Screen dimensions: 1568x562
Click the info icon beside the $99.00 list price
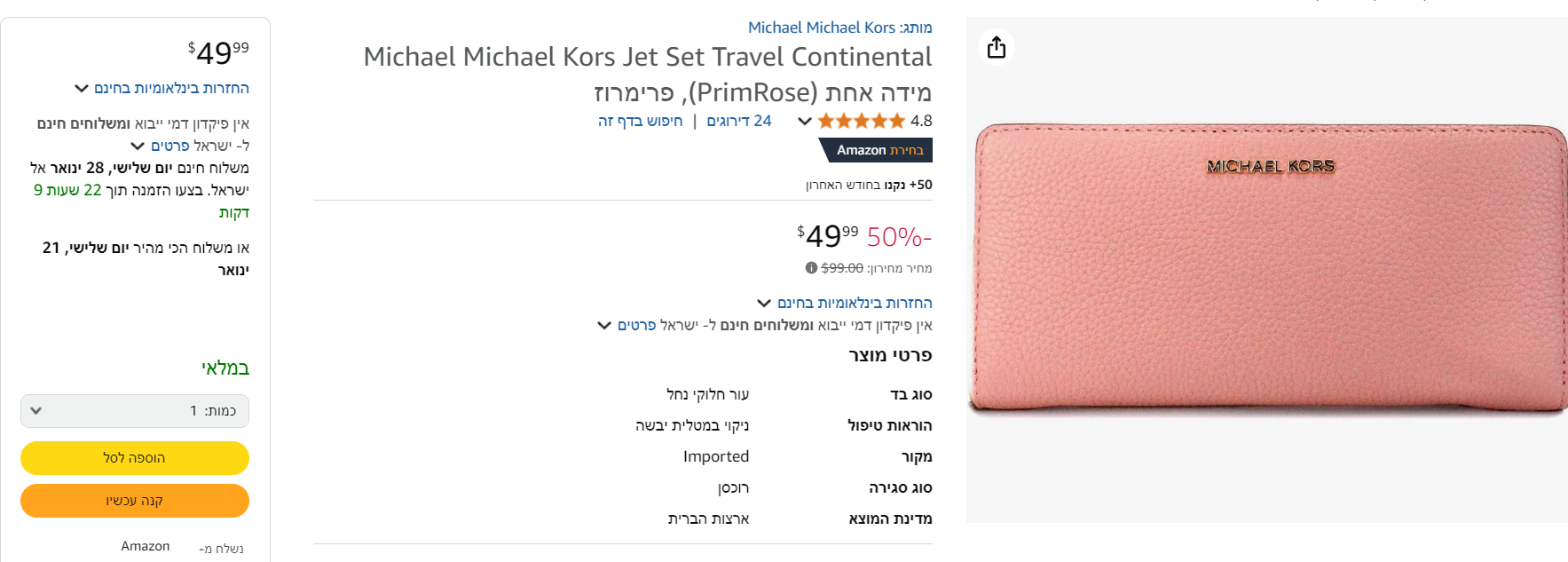pyautogui.click(x=811, y=268)
